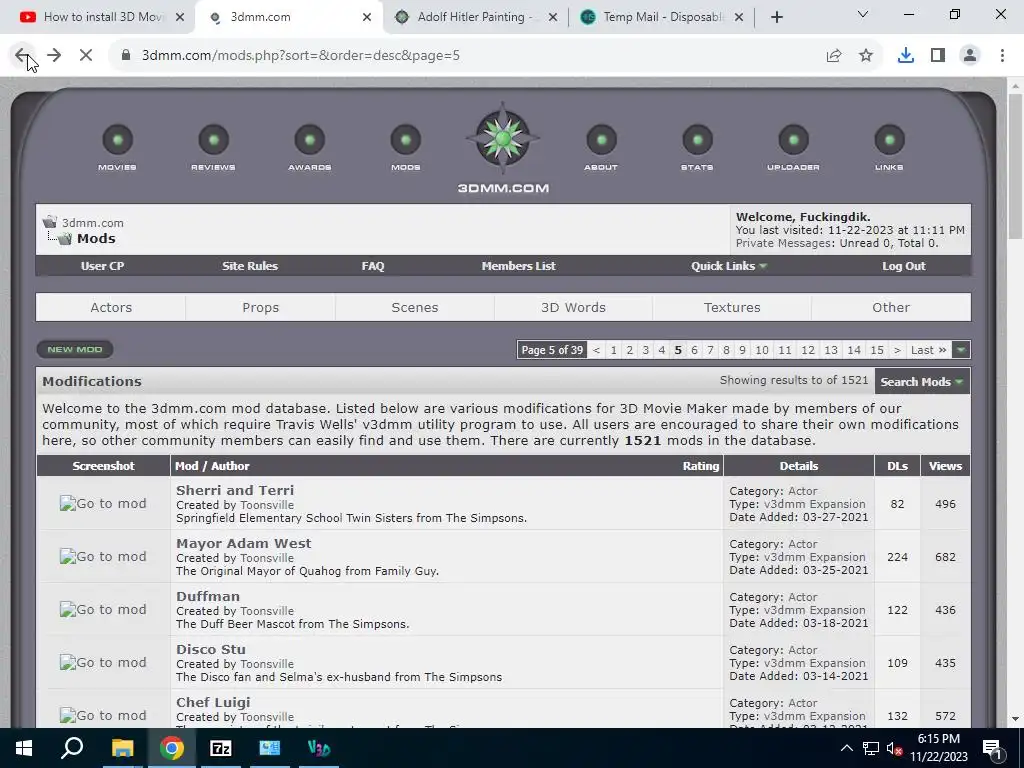Viewport: 1024px width, 768px height.
Task: Expand the Quick Links dropdown
Action: pos(729,266)
